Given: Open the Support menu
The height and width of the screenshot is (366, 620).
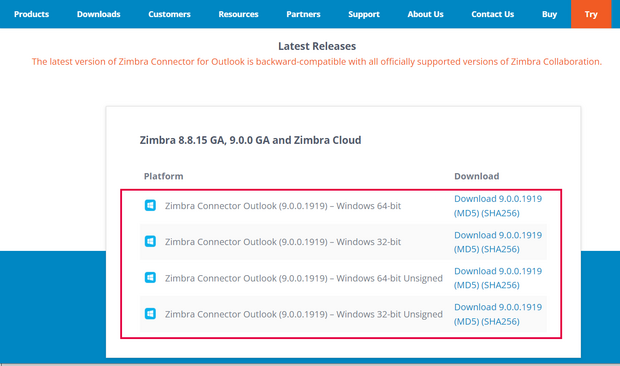Looking at the screenshot, I should (x=364, y=14).
